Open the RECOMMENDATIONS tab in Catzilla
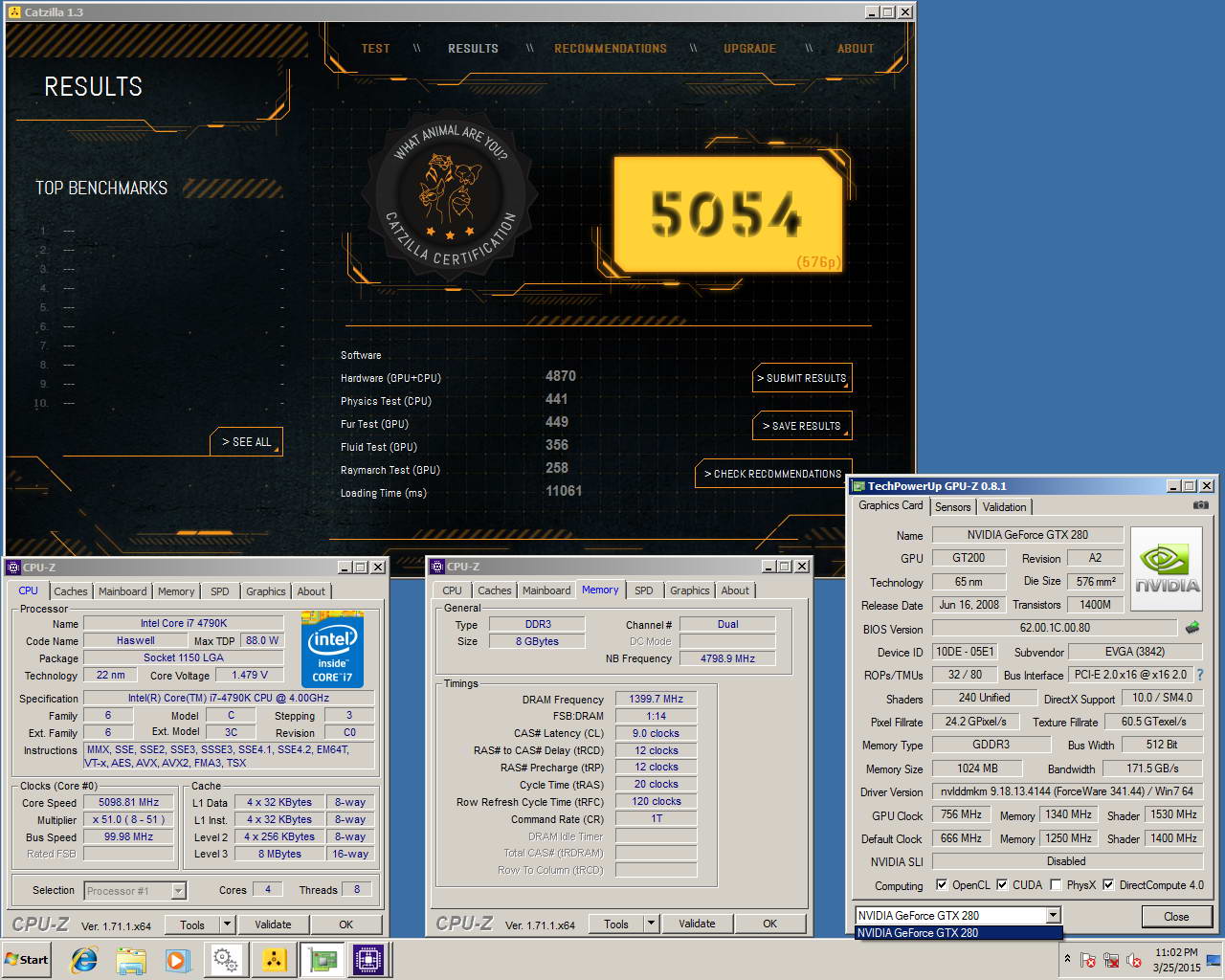 611,48
